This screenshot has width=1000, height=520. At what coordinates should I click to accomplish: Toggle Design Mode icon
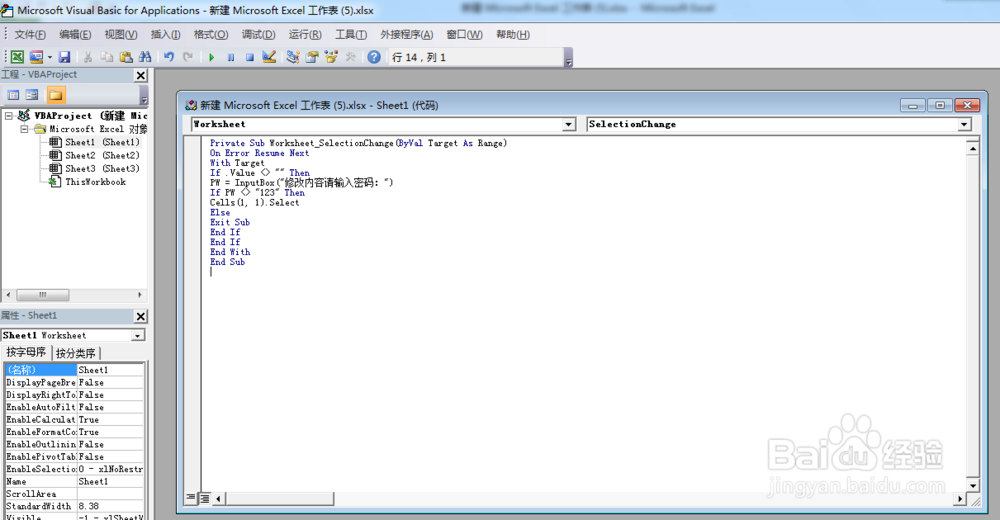point(269,57)
